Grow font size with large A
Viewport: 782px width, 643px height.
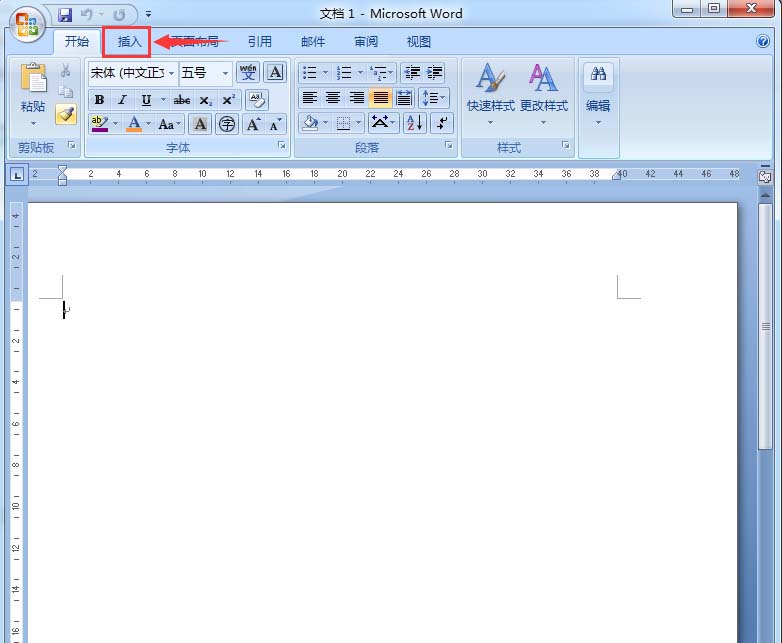[254, 124]
